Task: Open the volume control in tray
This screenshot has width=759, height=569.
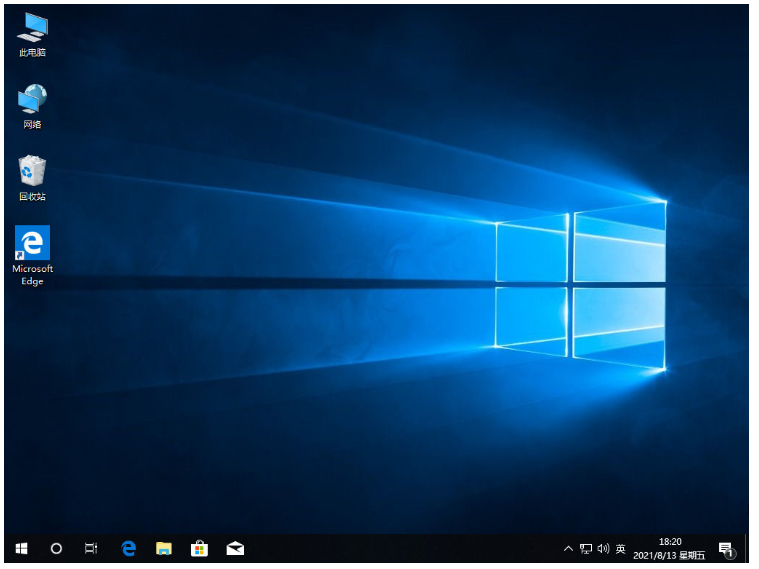Action: pos(603,548)
